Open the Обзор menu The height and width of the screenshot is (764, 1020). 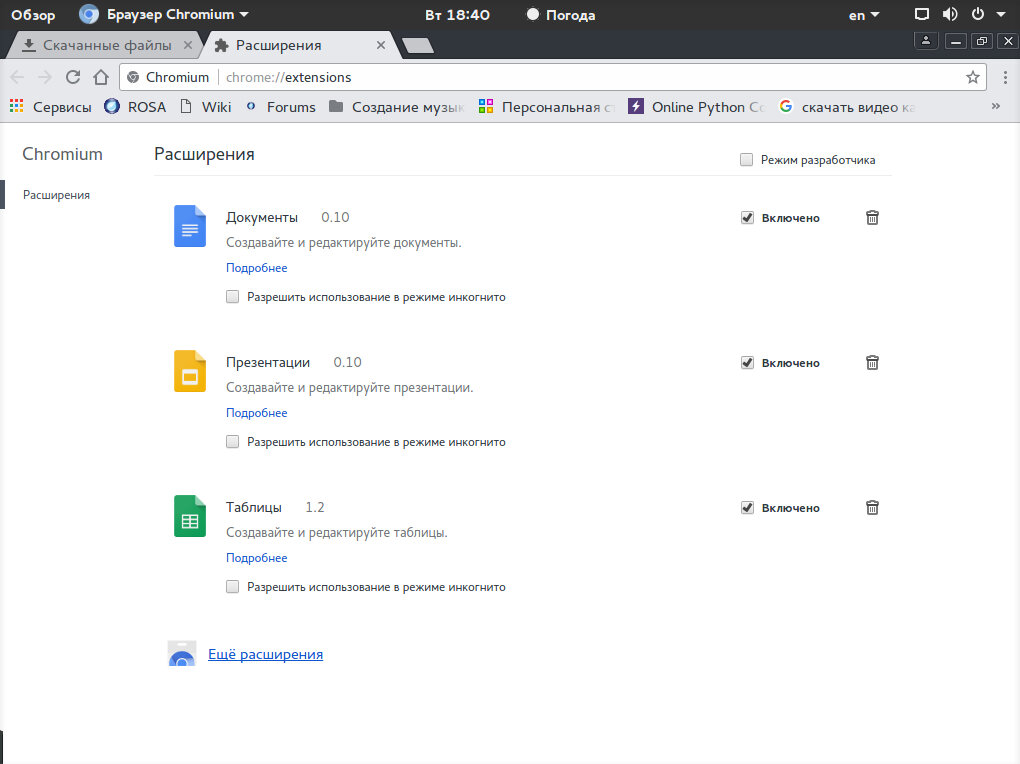click(x=33, y=14)
